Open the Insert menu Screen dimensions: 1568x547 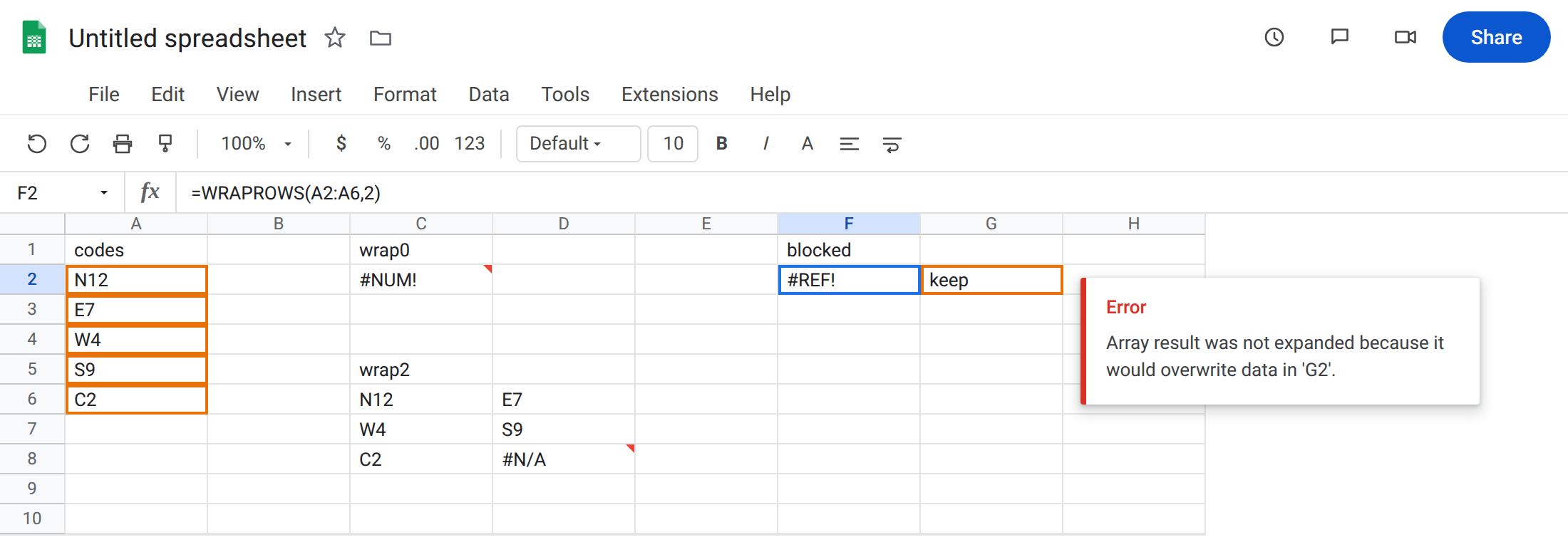(316, 95)
